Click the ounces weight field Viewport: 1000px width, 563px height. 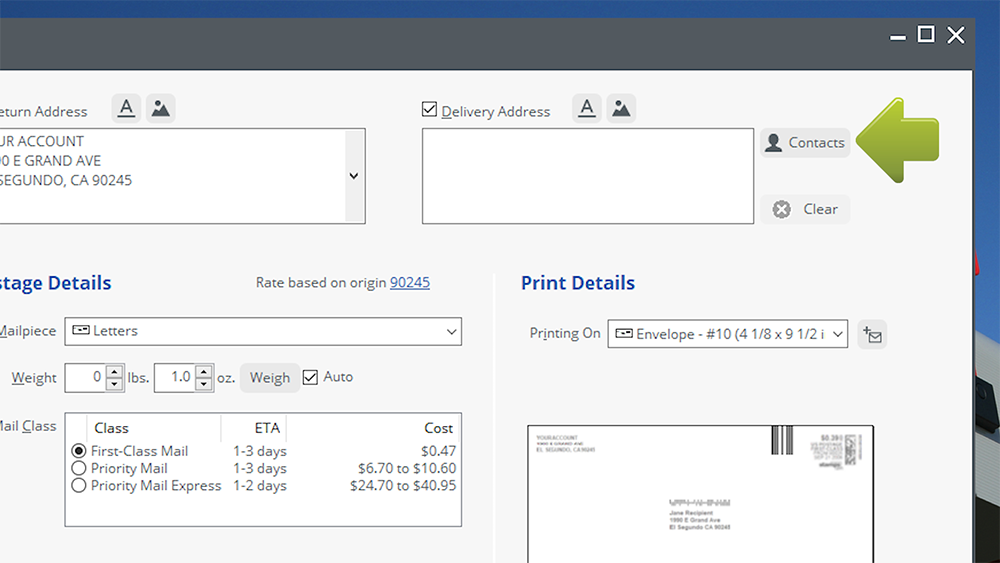(x=173, y=377)
